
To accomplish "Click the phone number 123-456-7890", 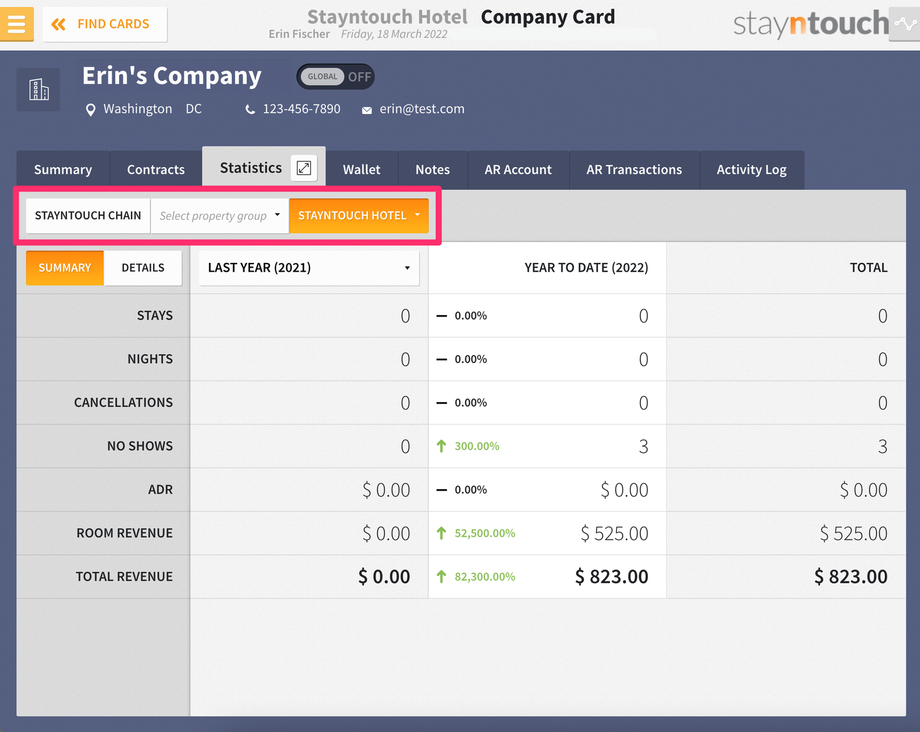I will click(302, 109).
